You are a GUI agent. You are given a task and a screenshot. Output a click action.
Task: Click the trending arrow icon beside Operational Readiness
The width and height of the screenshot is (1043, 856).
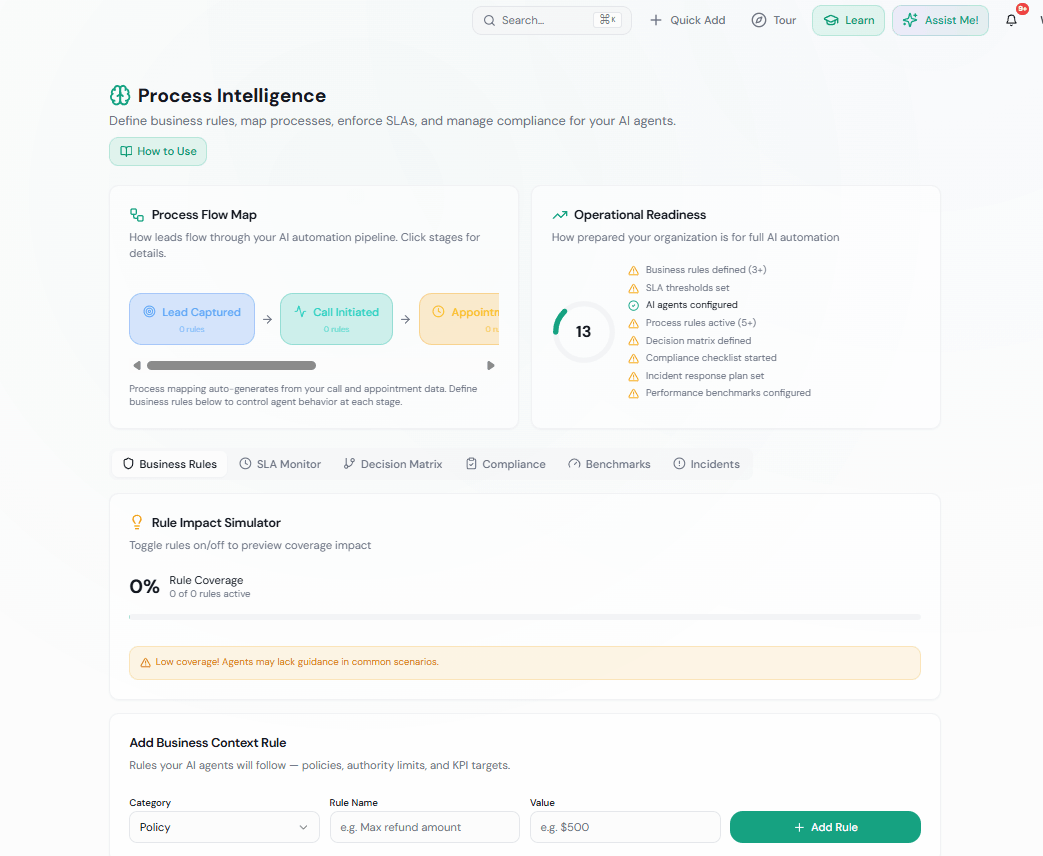(x=560, y=214)
